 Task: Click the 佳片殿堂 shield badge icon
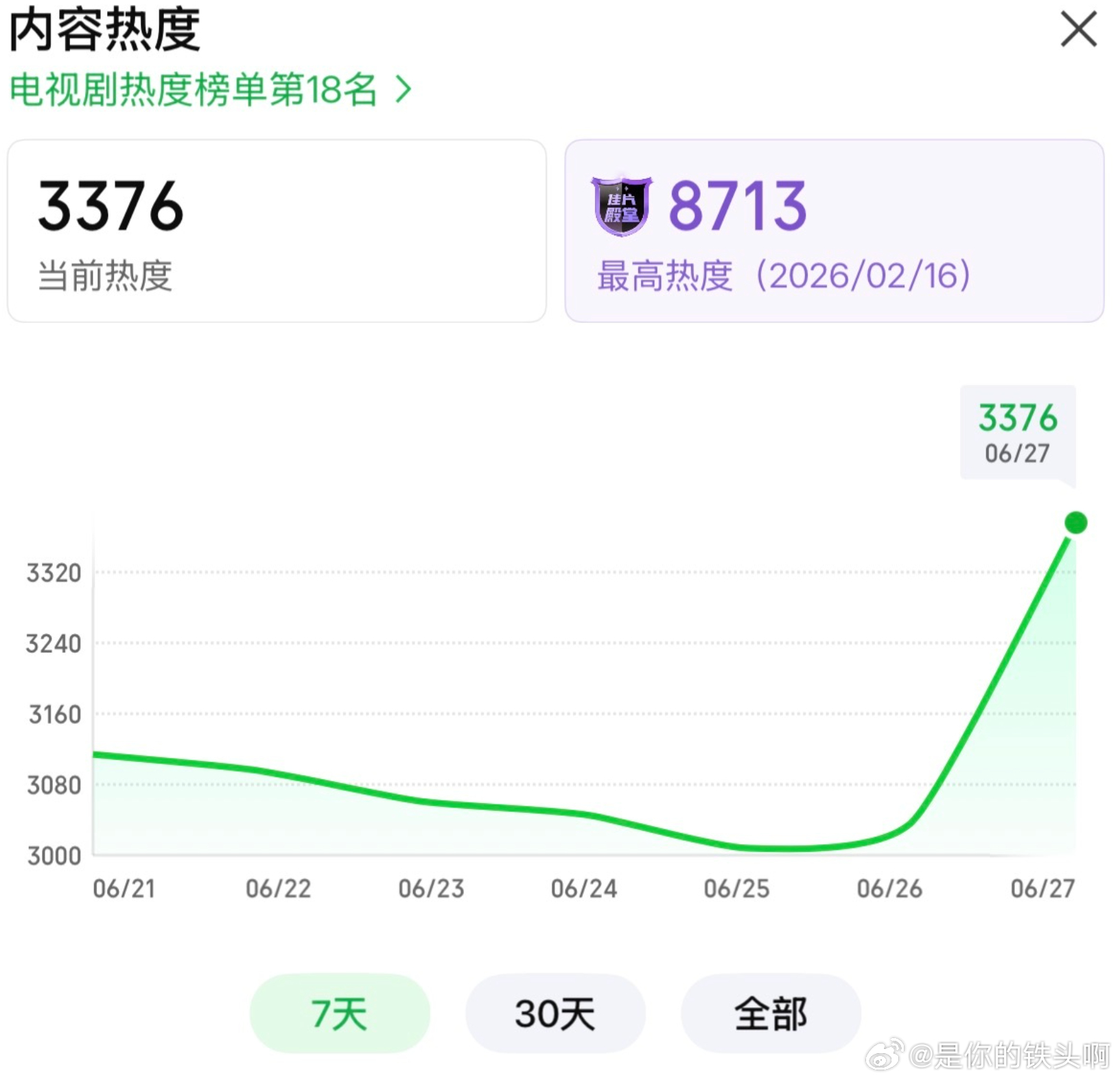point(622,206)
